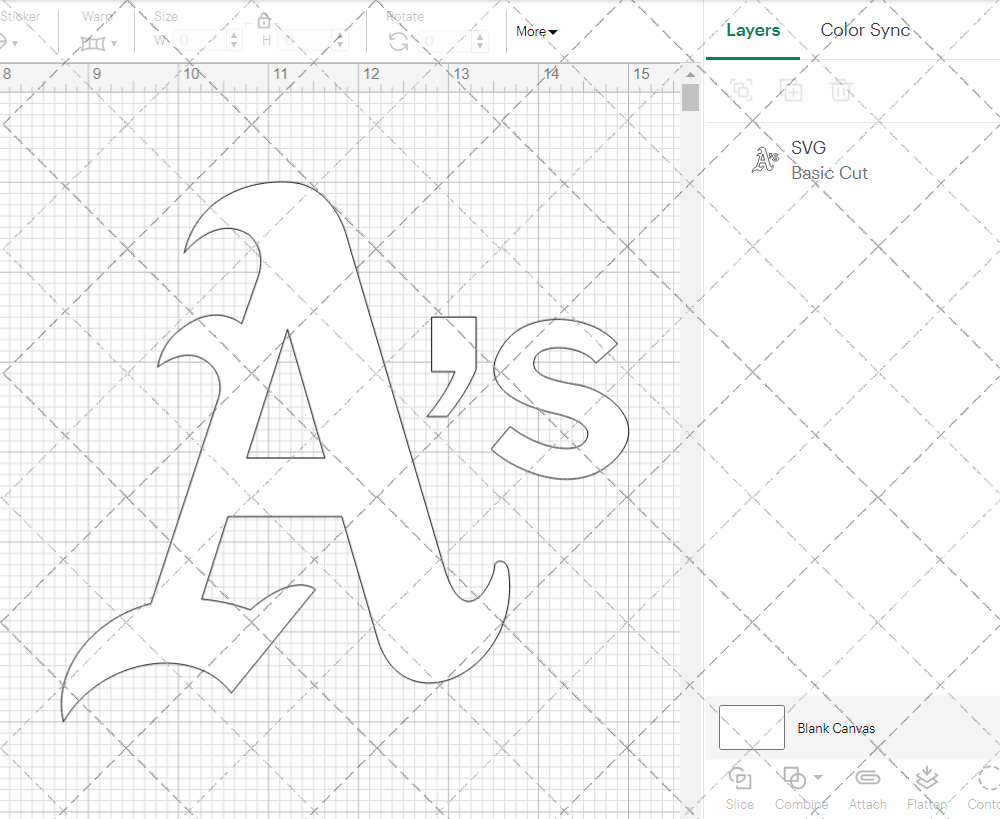The image size is (1000, 819).
Task: Switch to the Color Sync tab
Action: (x=865, y=30)
